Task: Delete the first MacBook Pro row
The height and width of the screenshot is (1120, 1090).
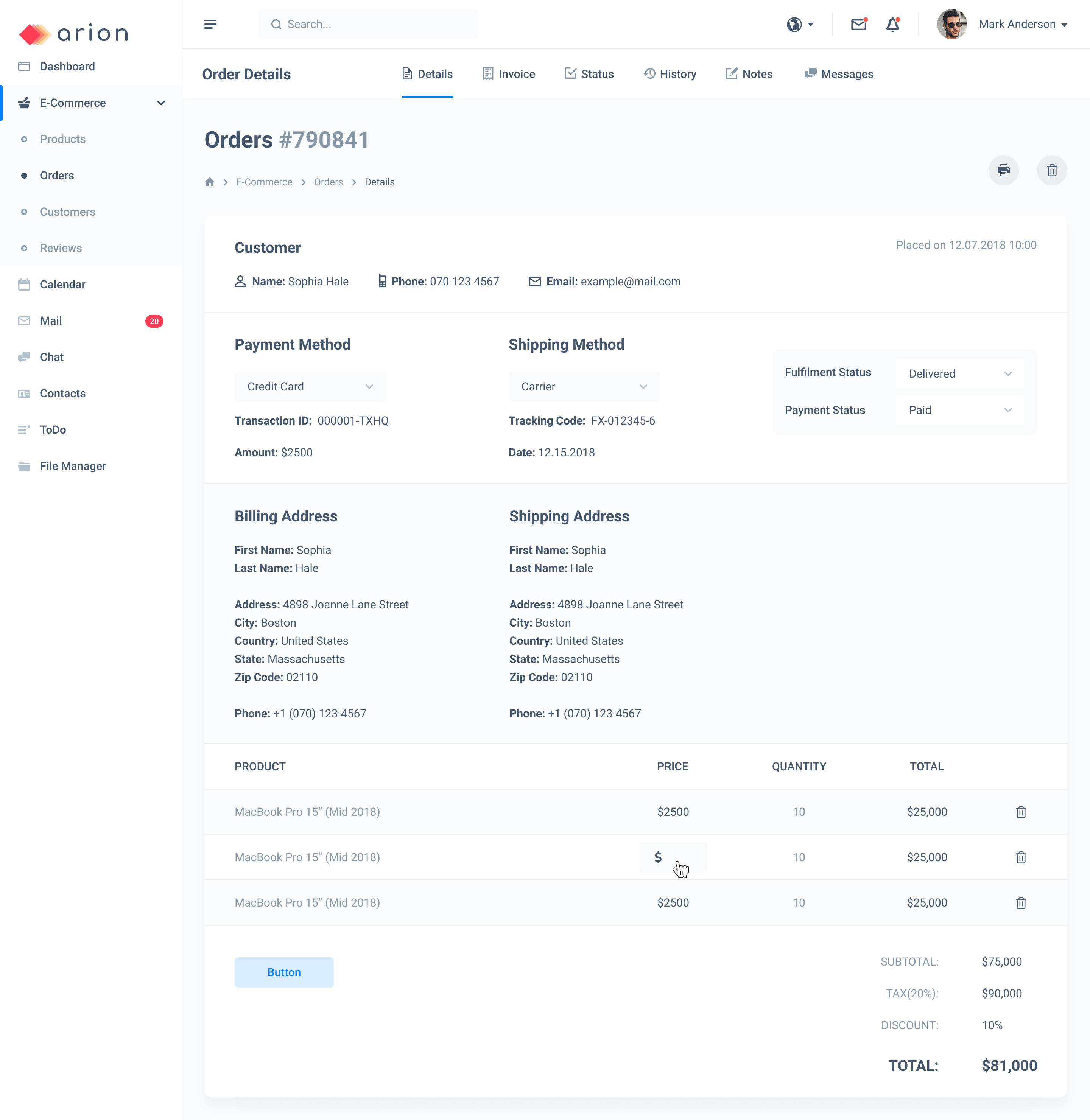Action: click(x=1021, y=812)
